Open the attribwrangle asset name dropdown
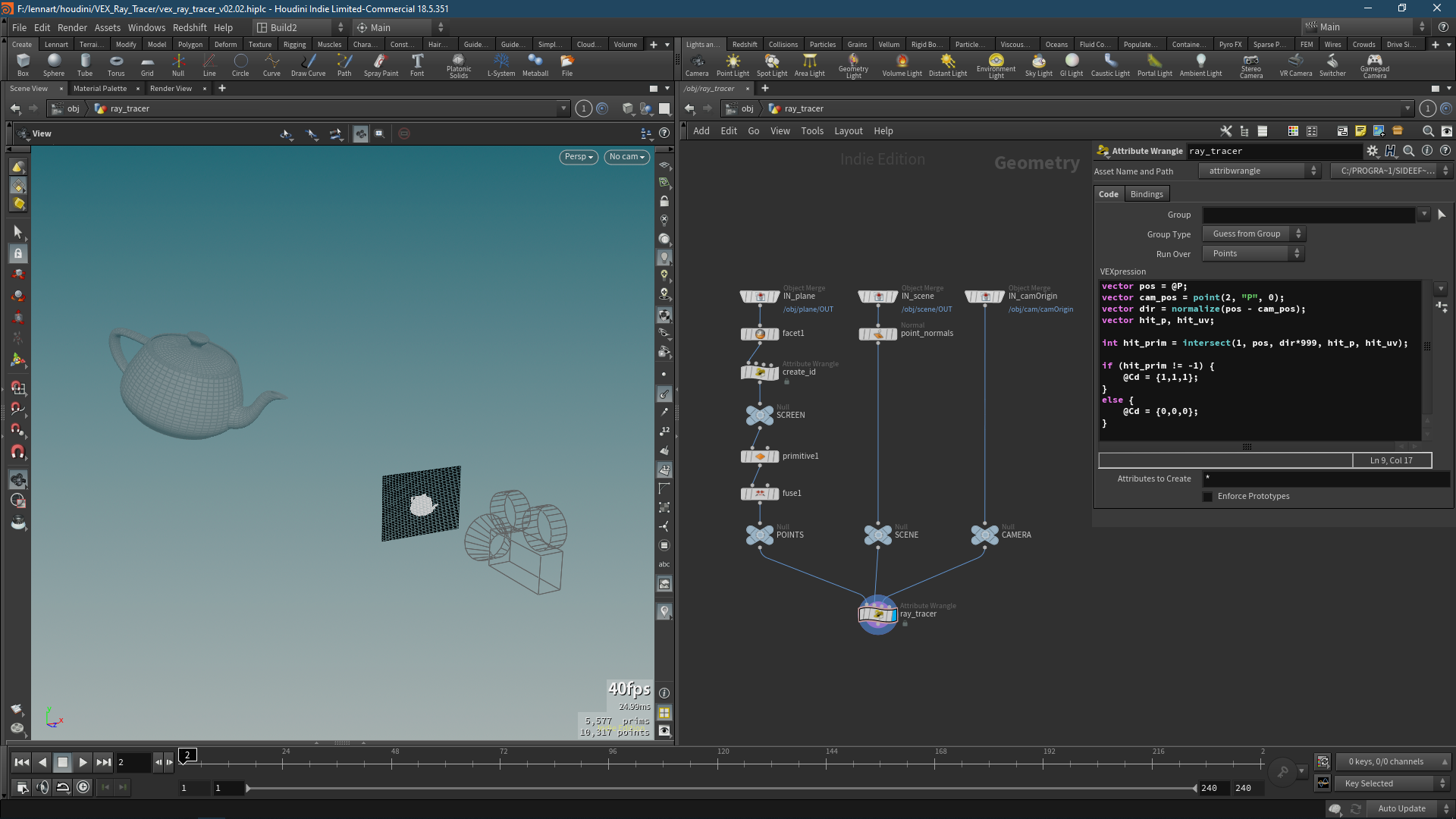 click(1260, 171)
